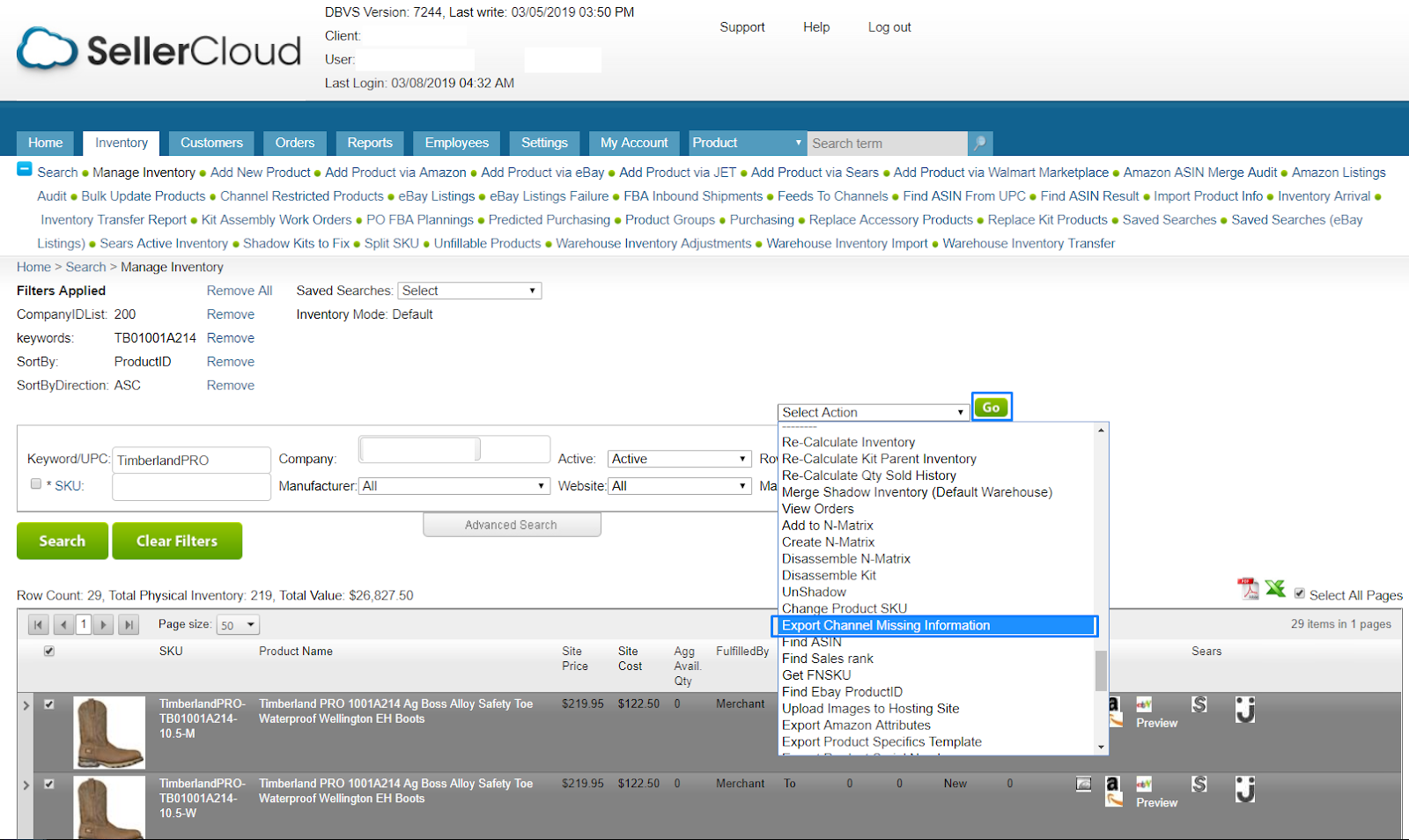Uncheck the 10.5-M product row checkbox

(x=49, y=704)
